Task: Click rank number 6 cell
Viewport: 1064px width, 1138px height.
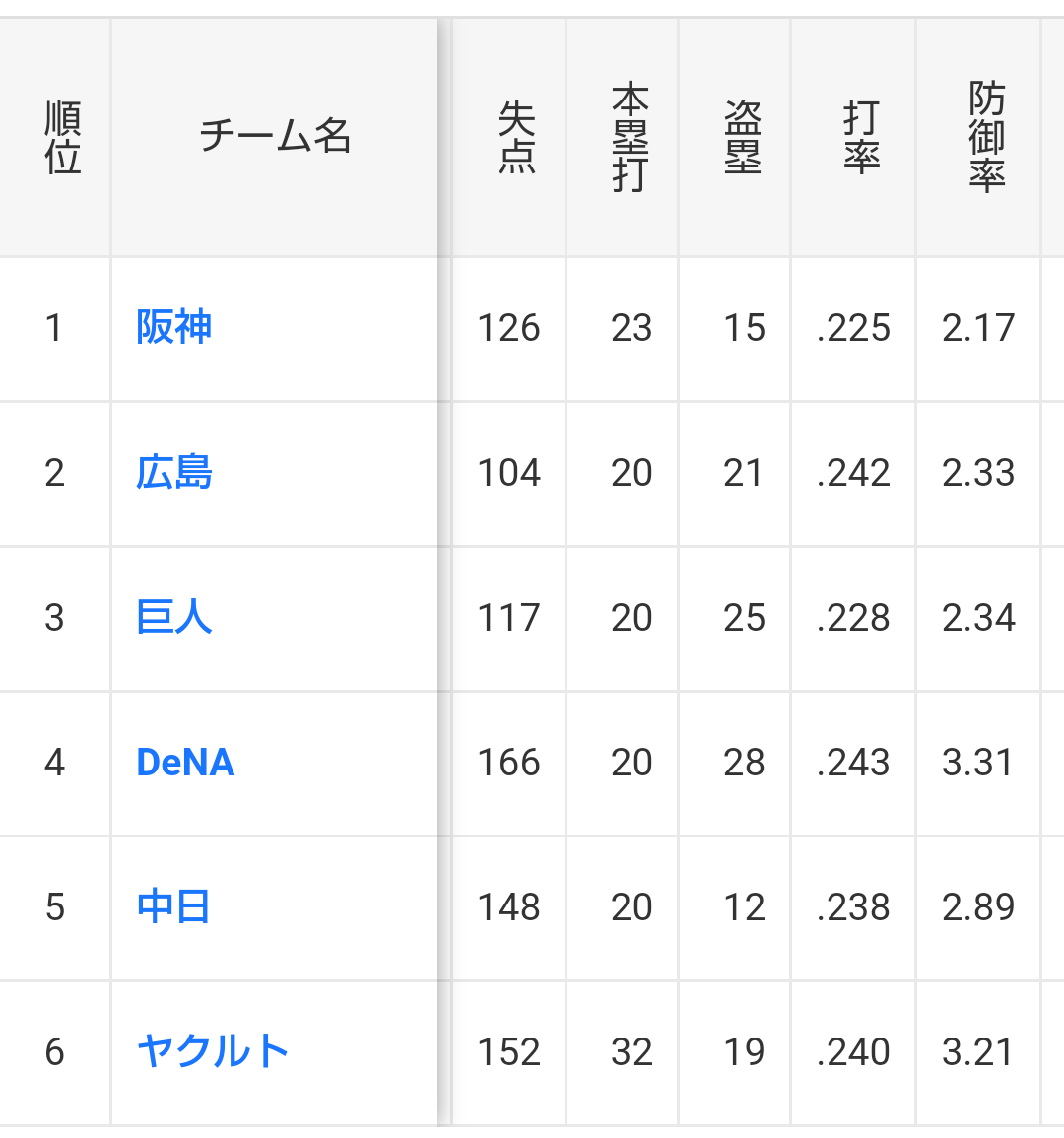Action: [55, 1052]
